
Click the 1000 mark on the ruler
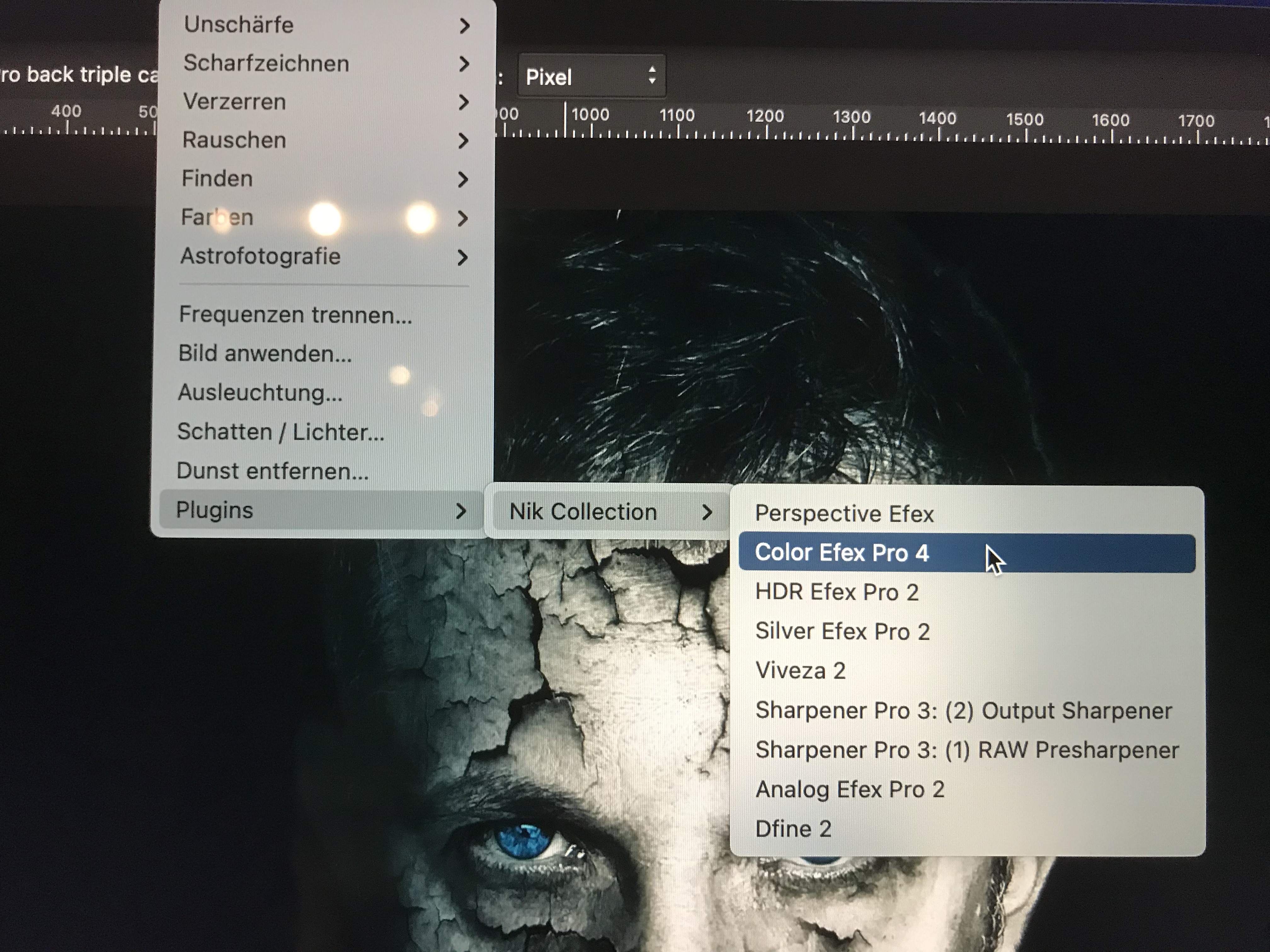(590, 115)
